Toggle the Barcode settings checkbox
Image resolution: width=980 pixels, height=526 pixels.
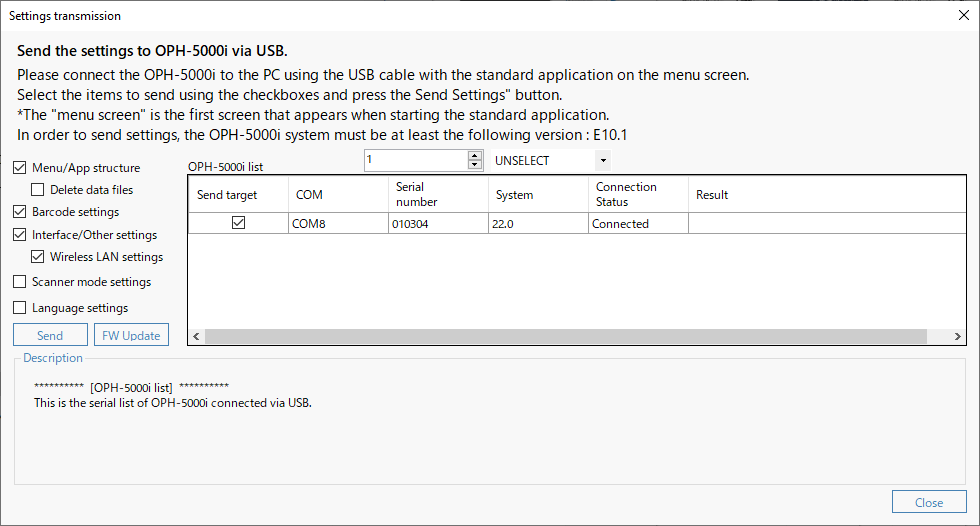20,212
